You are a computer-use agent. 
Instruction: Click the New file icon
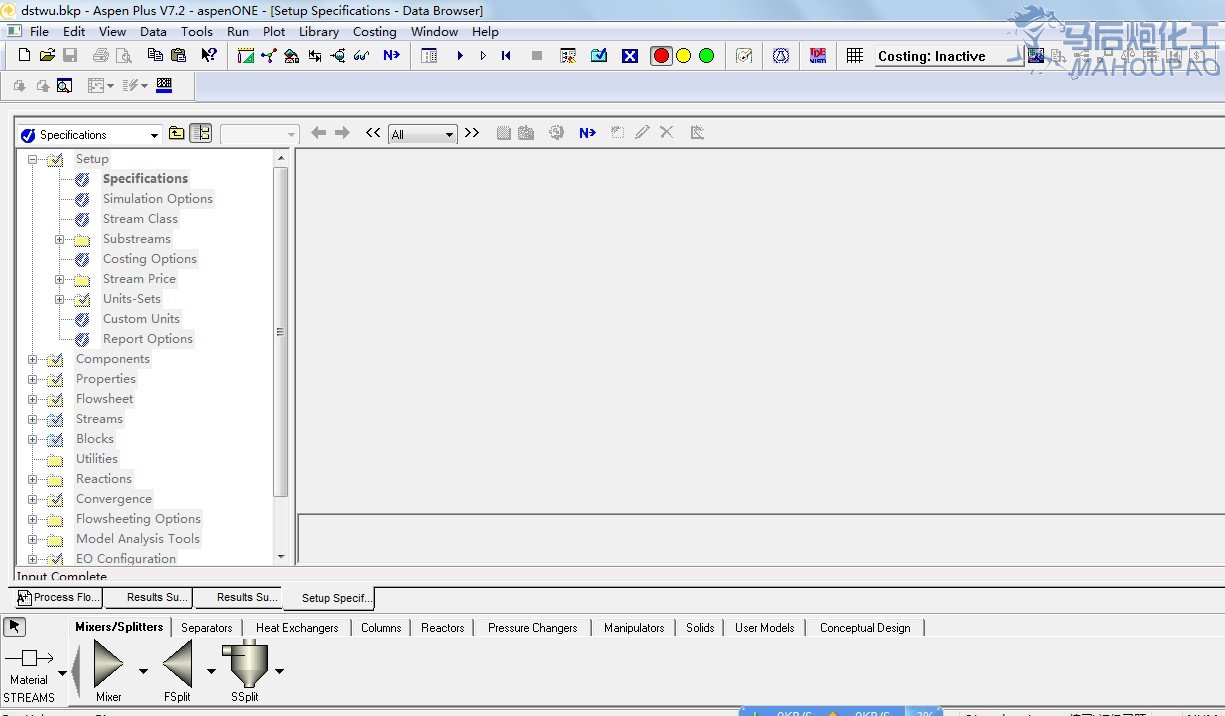point(25,56)
